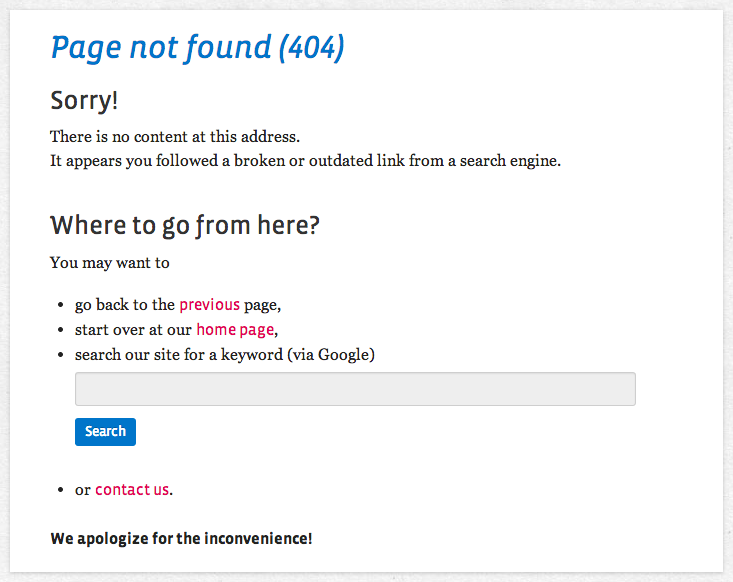Click the "start over at our" bullet text
The height and width of the screenshot is (582, 733).
(x=133, y=329)
